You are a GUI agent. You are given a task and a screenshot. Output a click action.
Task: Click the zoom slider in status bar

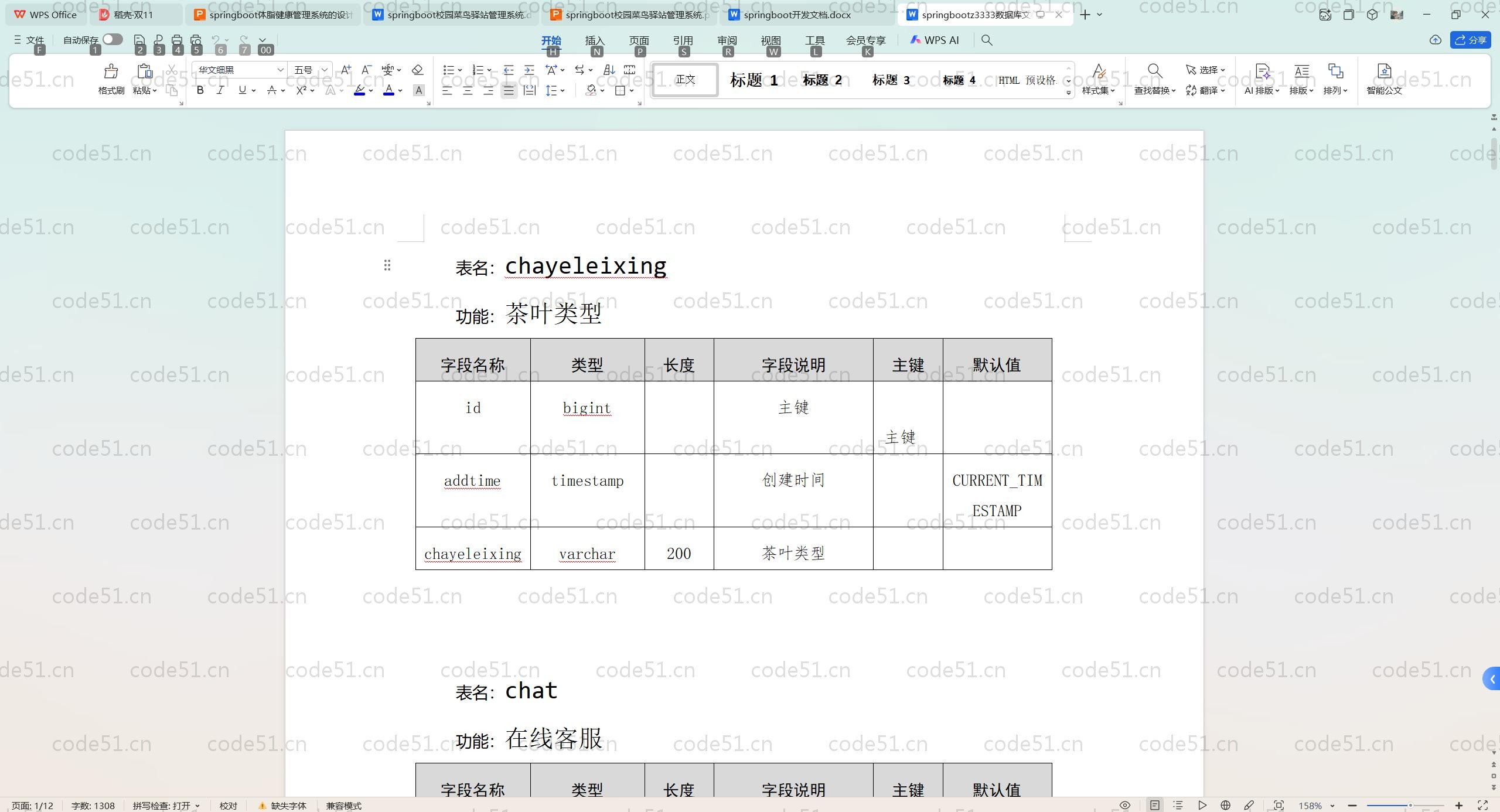tap(1410, 806)
